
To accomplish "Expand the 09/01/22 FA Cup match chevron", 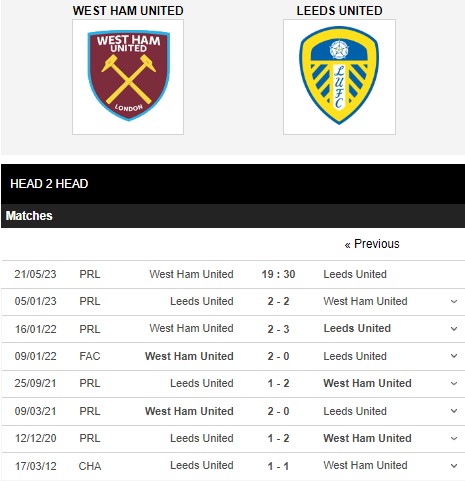I will tap(454, 356).
